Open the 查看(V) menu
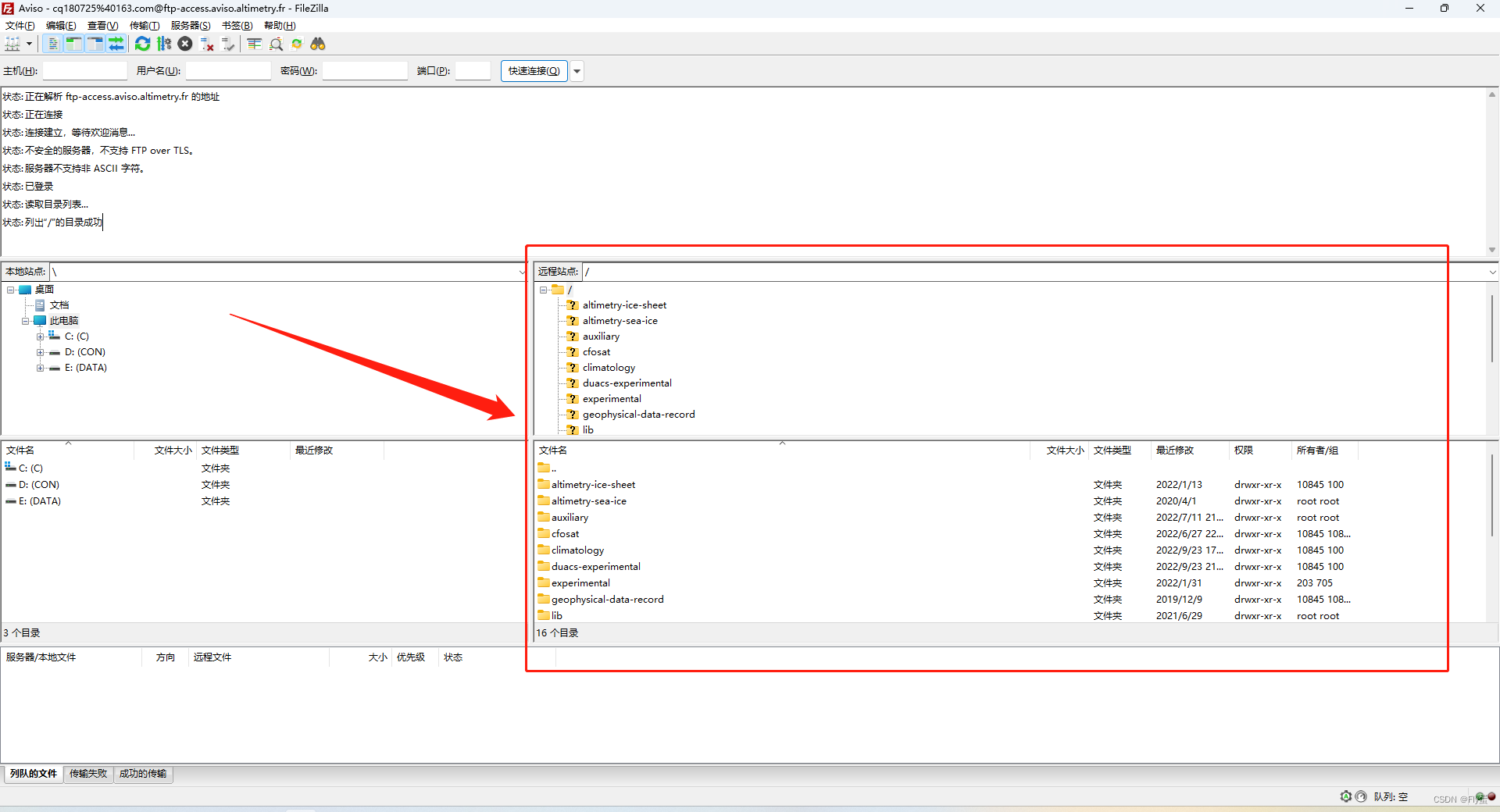 point(102,26)
